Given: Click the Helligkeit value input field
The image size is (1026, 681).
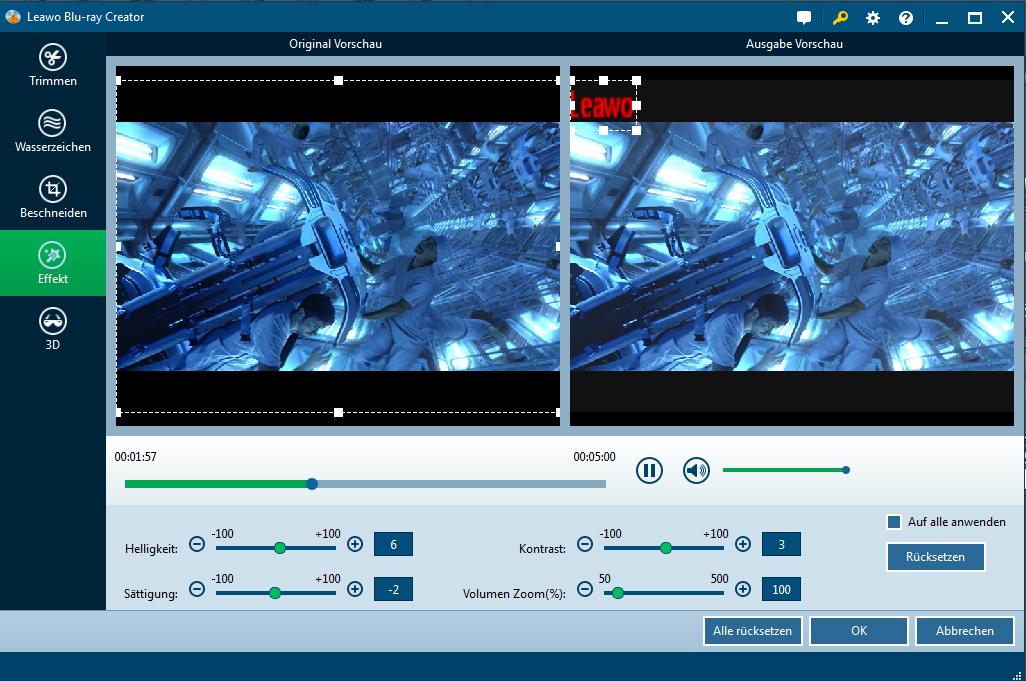Looking at the screenshot, I should [x=393, y=545].
